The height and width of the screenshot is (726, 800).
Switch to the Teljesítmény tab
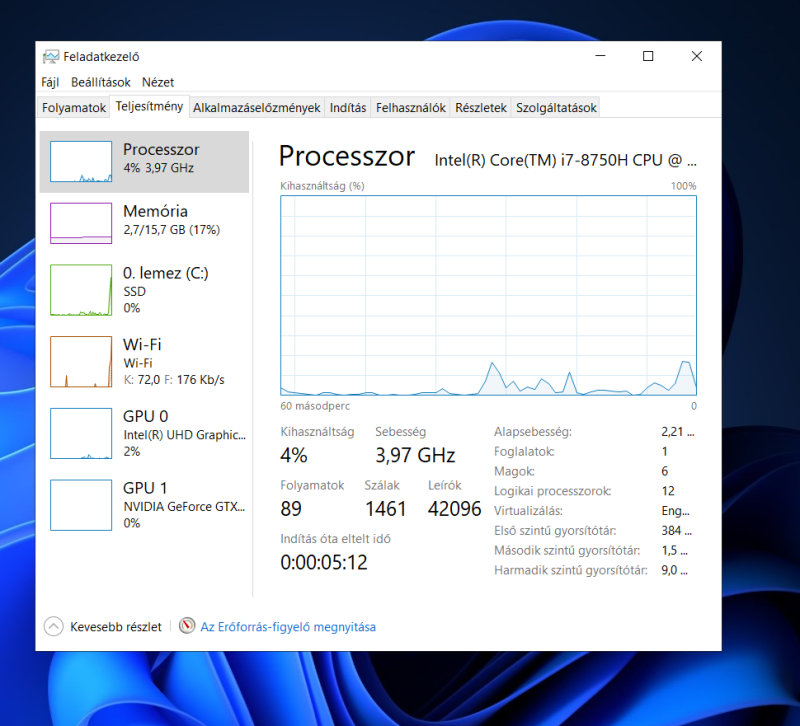[149, 106]
